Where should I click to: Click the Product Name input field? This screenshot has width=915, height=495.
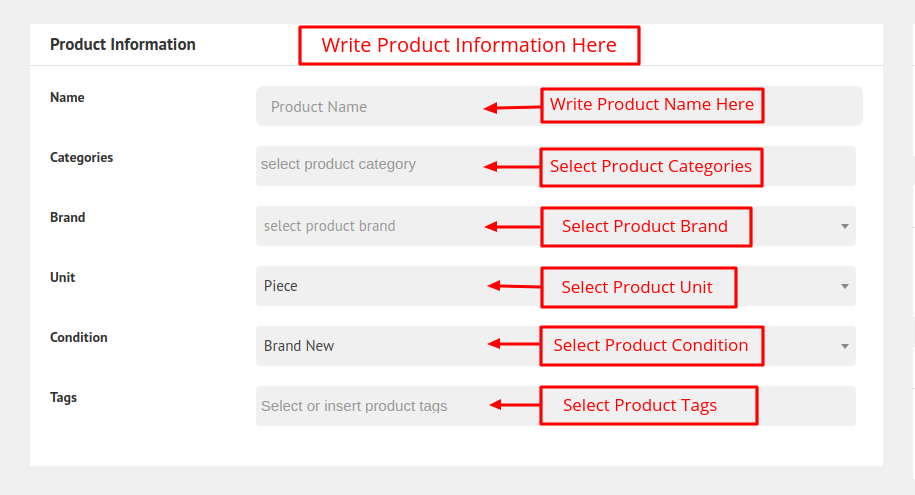(370, 107)
